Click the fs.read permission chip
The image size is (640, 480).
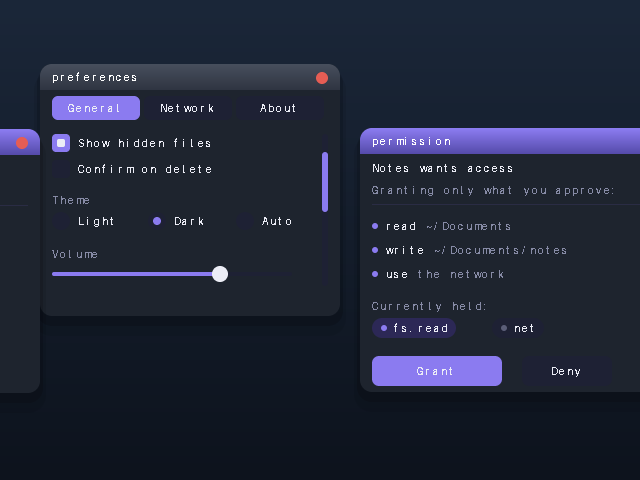414,328
